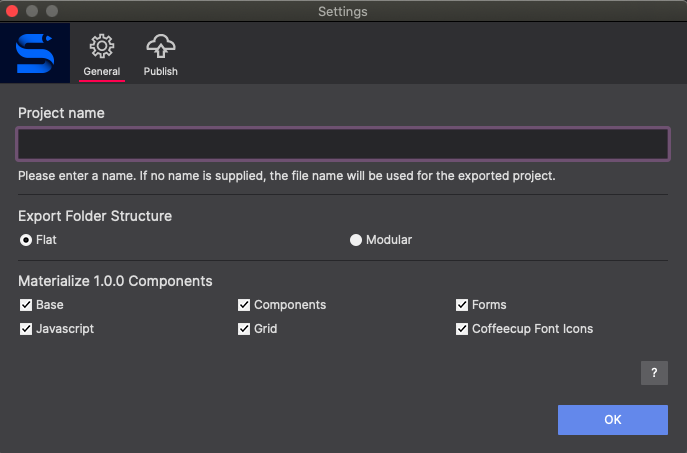
Task: Uncheck the Base component checkbox
Action: click(x=26, y=305)
